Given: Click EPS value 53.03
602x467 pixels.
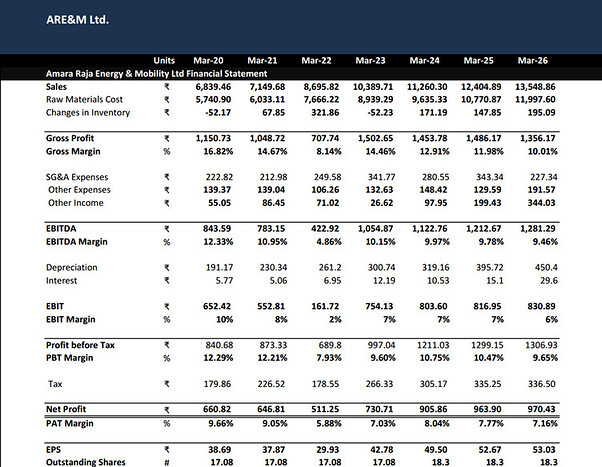Looking at the screenshot, I should tap(544, 450).
